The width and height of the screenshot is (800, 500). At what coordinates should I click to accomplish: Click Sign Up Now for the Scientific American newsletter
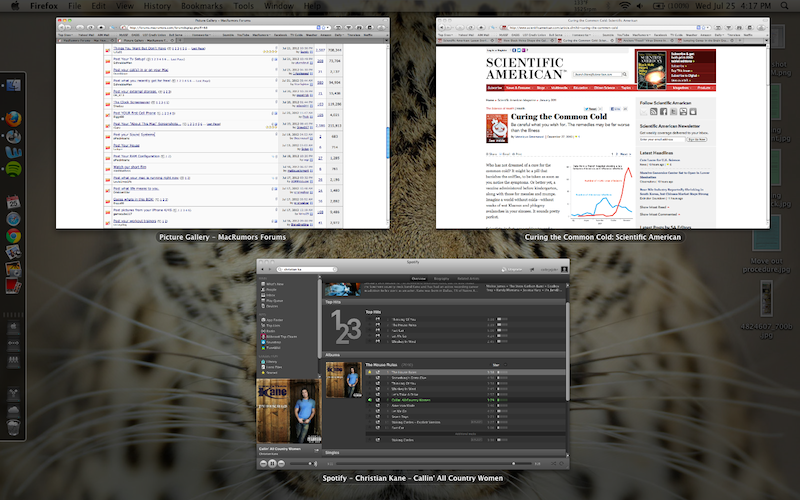pos(696,139)
